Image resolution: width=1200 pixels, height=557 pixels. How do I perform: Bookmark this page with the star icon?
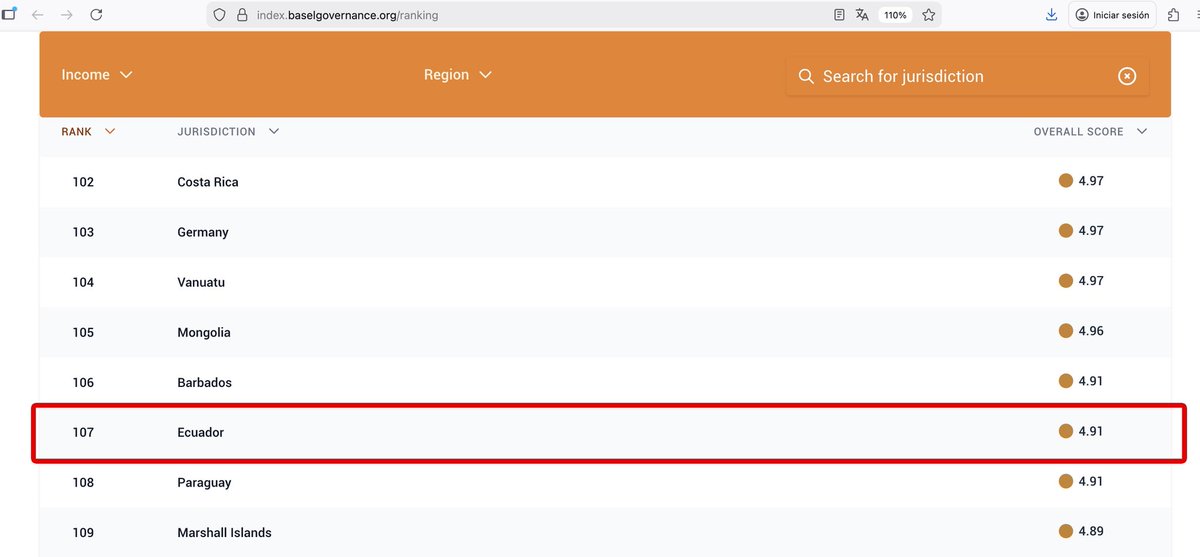[x=929, y=15]
